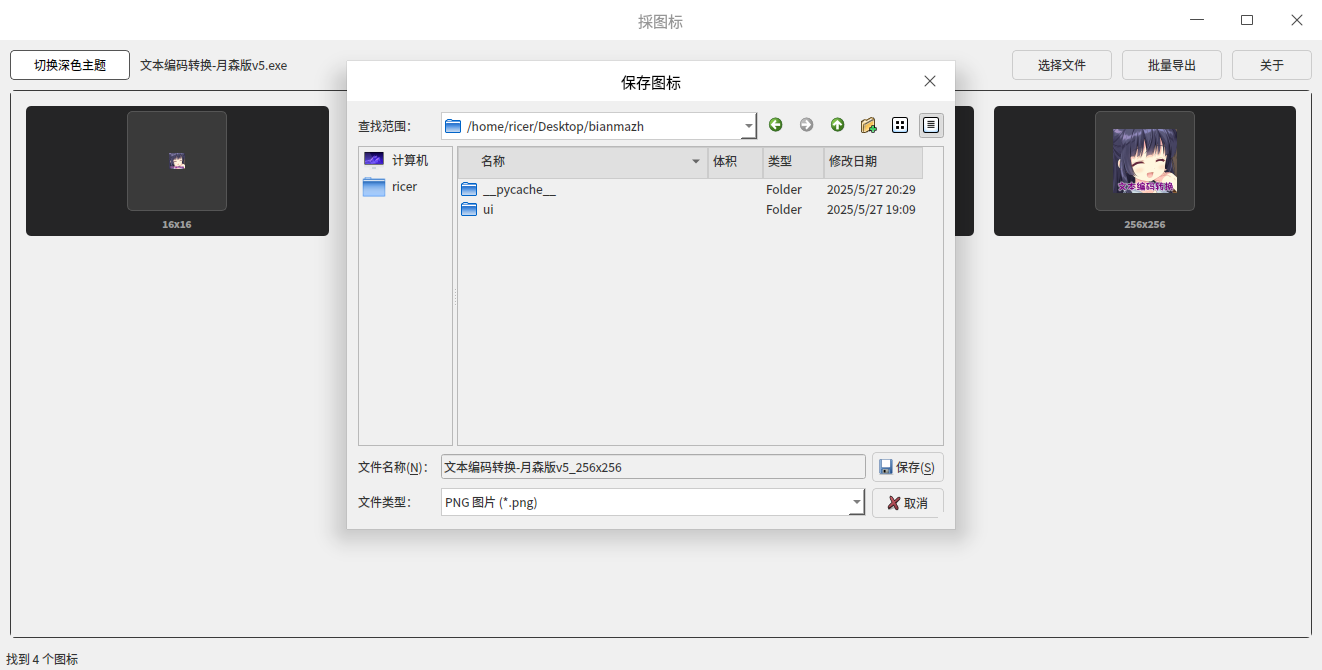Sort files by the 名称 column
The width and height of the screenshot is (1322, 670).
click(x=583, y=162)
